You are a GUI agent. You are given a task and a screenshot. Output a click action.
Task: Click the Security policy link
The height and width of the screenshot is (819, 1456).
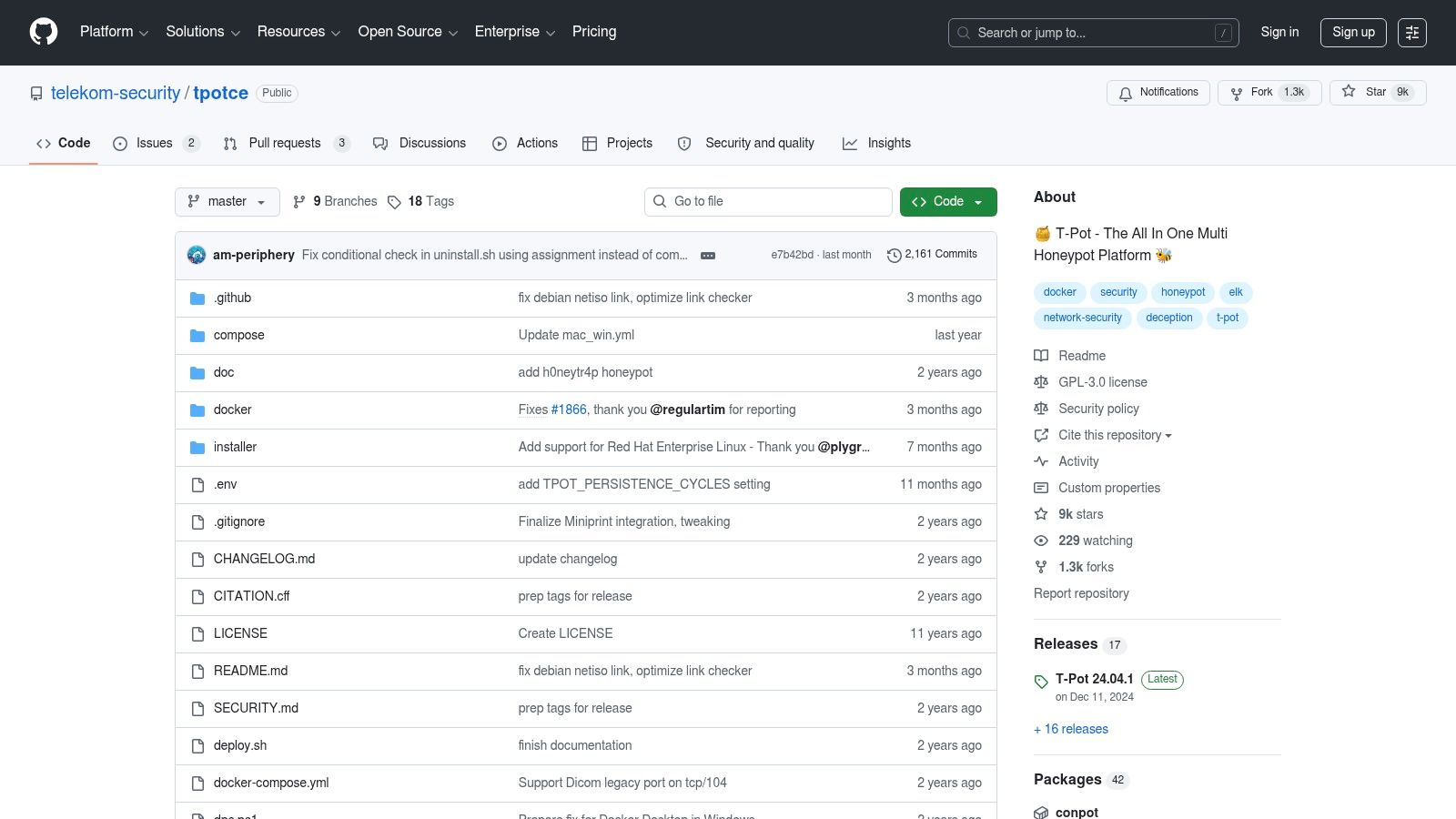[1098, 409]
